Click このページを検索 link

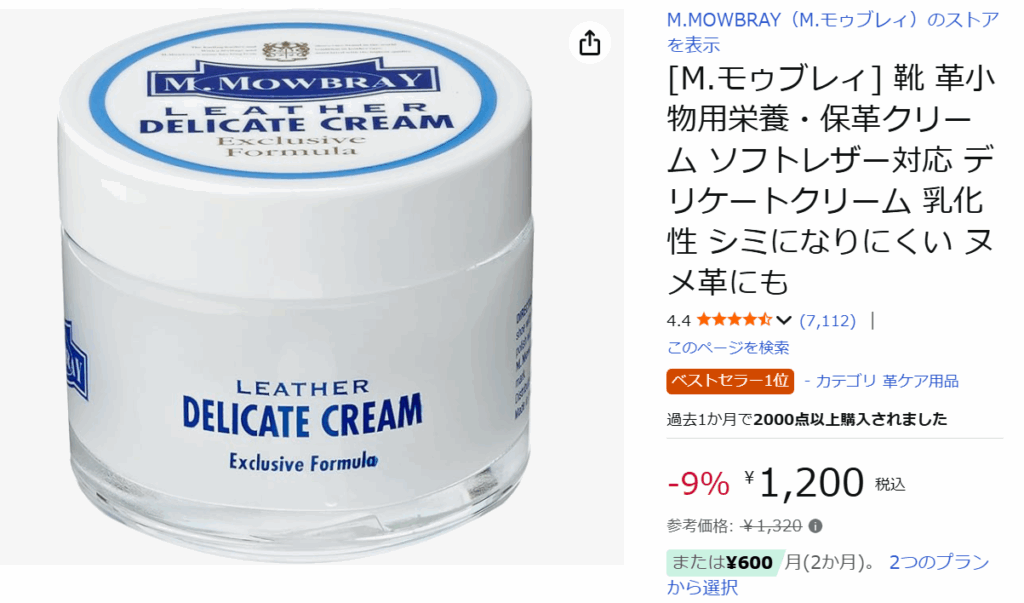coord(728,348)
